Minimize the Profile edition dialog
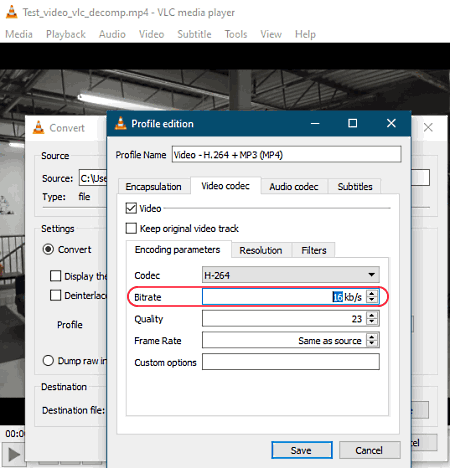Screen dimensions: 450x468 315,123
